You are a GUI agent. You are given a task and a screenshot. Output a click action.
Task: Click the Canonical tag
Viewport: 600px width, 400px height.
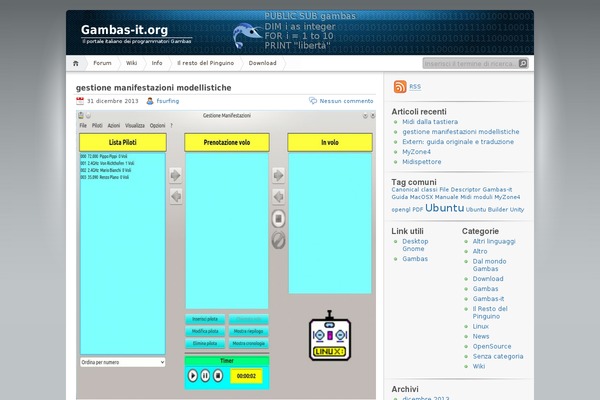[x=405, y=189]
